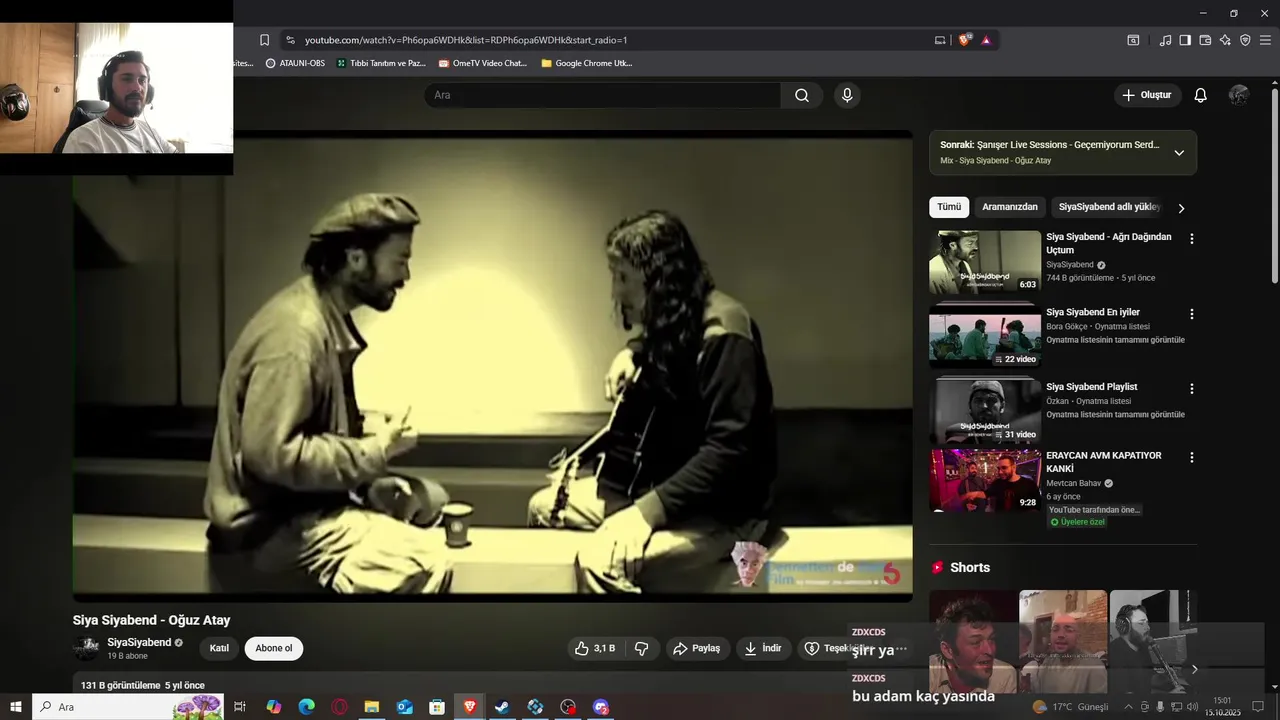1280x720 pixels.
Task: Open Brave Rewards triangle icon
Action: (x=986, y=40)
